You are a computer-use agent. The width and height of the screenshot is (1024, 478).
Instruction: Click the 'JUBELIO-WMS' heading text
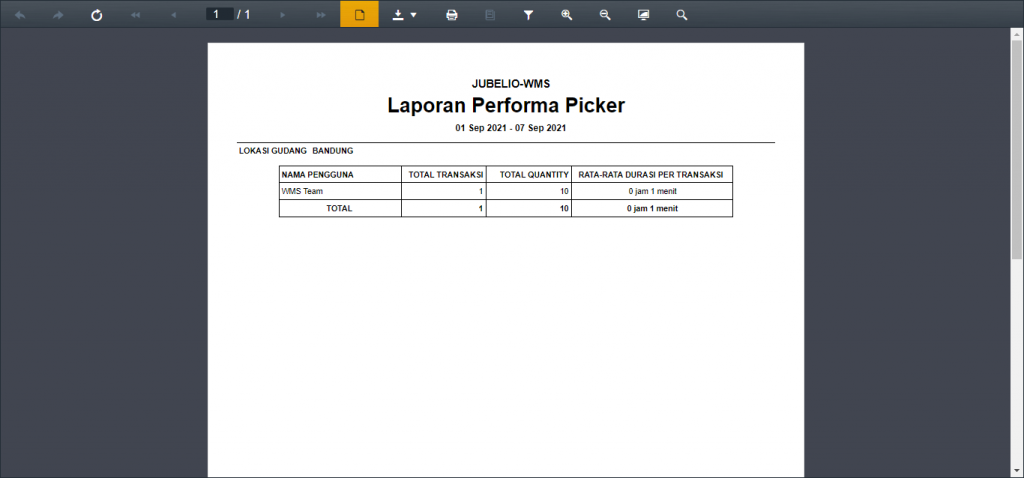(511, 84)
